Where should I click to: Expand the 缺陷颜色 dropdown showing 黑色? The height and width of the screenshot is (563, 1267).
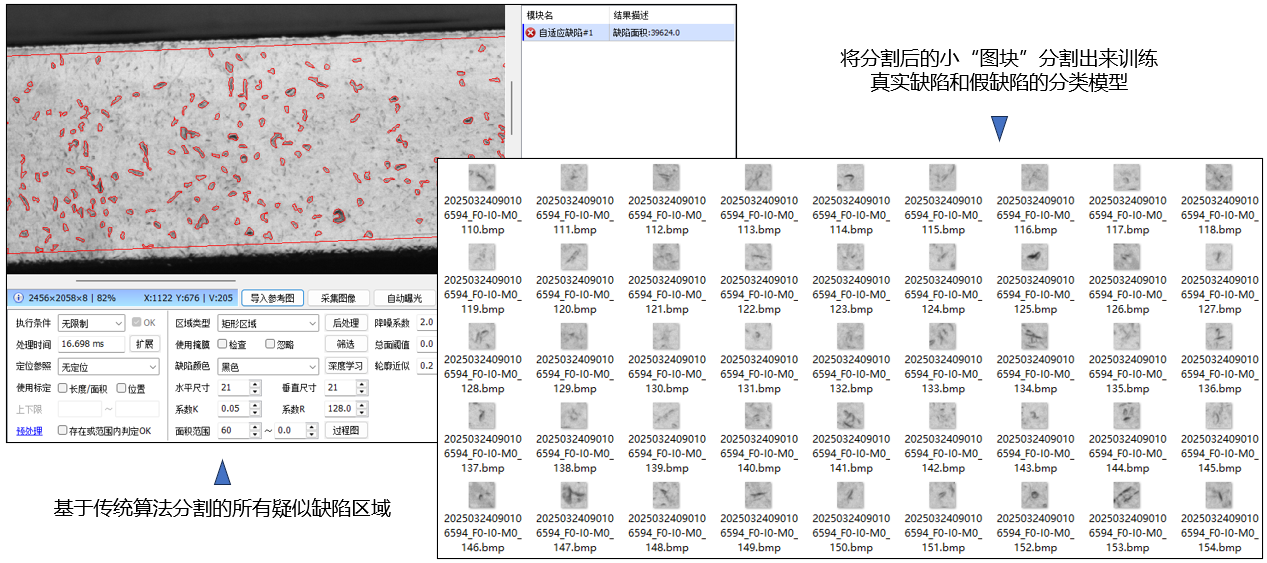tap(268, 367)
